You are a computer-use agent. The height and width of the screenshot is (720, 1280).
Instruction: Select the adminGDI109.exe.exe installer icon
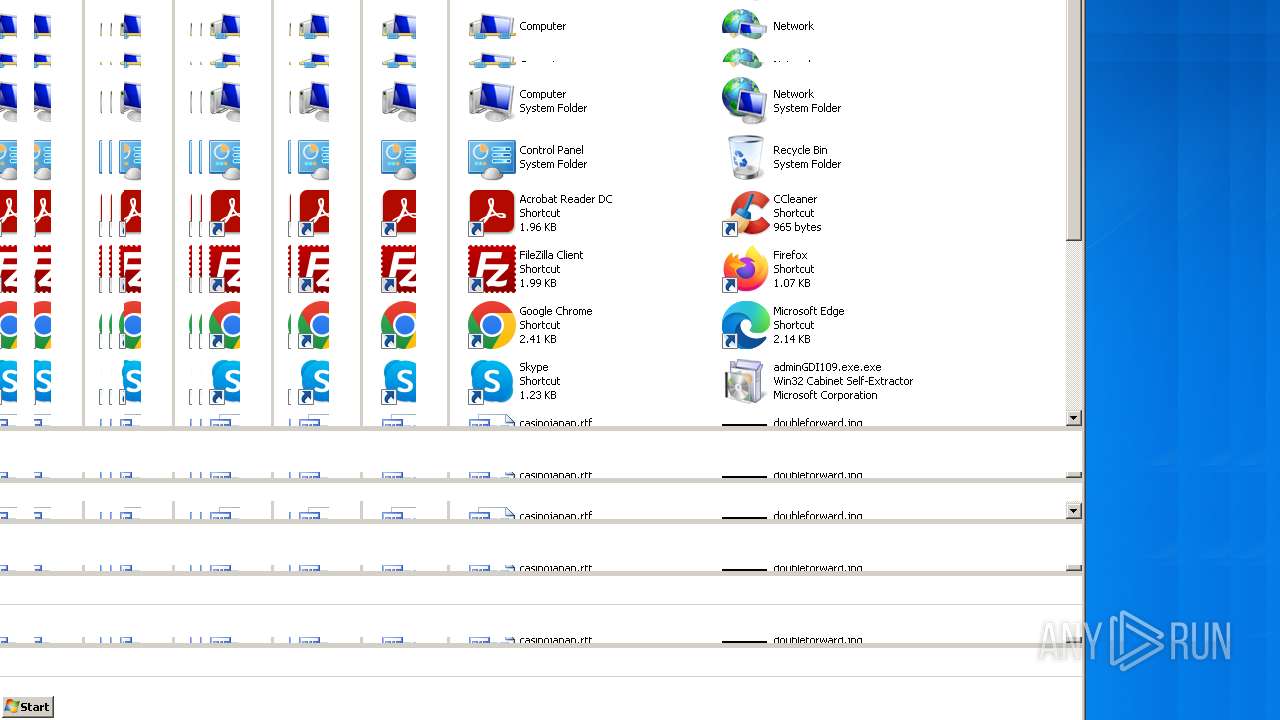[x=745, y=381]
